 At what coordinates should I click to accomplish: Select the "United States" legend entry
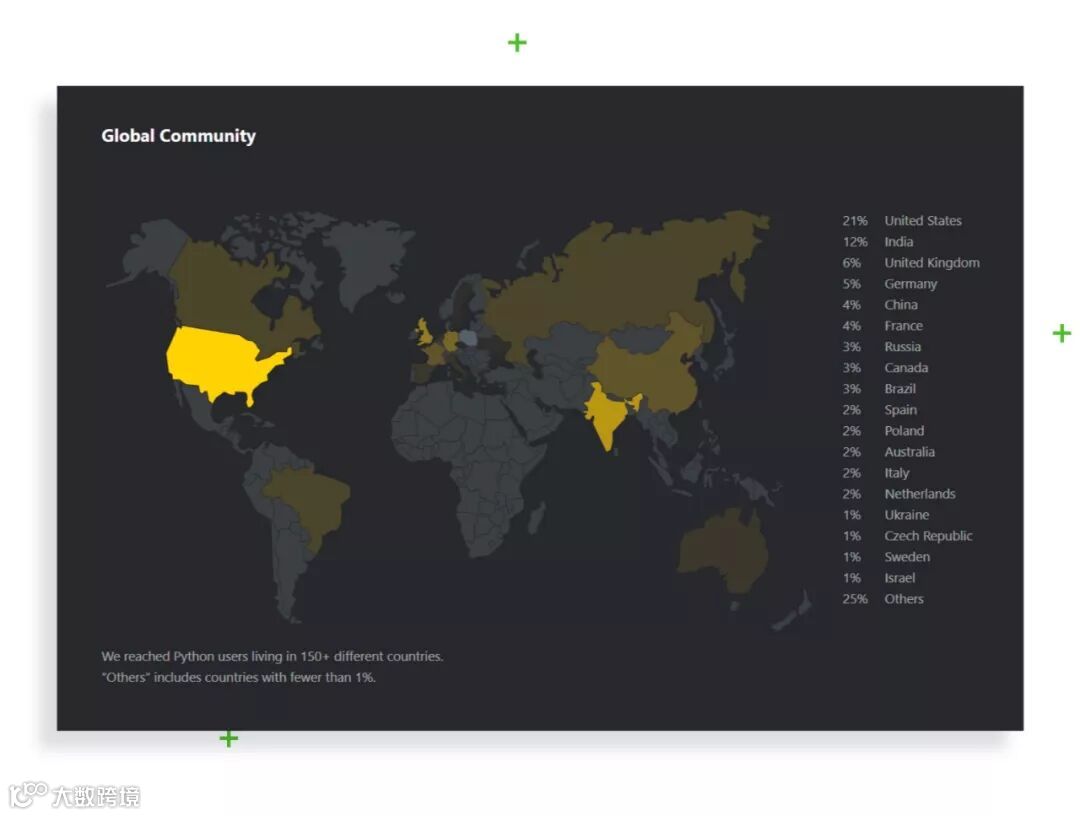coord(922,220)
